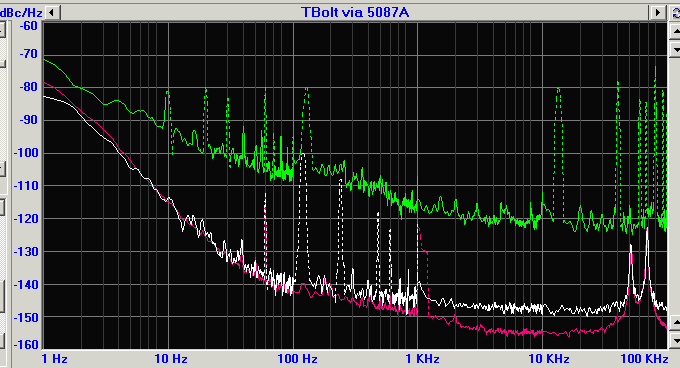Click the dBc/Hz axis unit label
680x368 pixels.
click(21, 13)
